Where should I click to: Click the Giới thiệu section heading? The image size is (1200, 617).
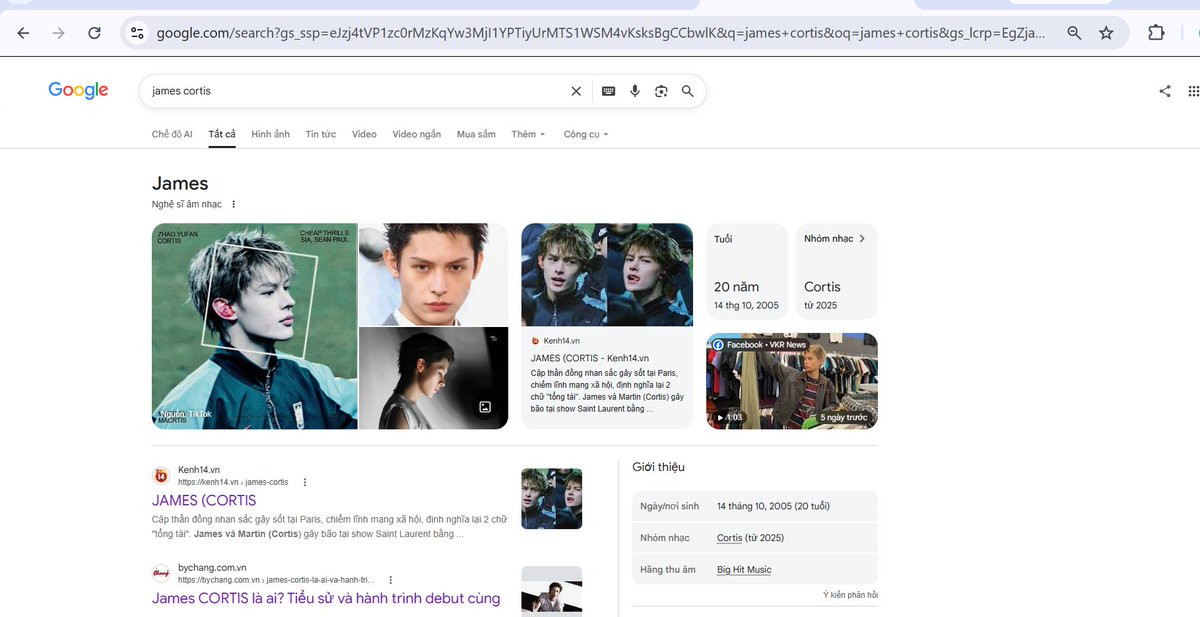click(x=658, y=467)
